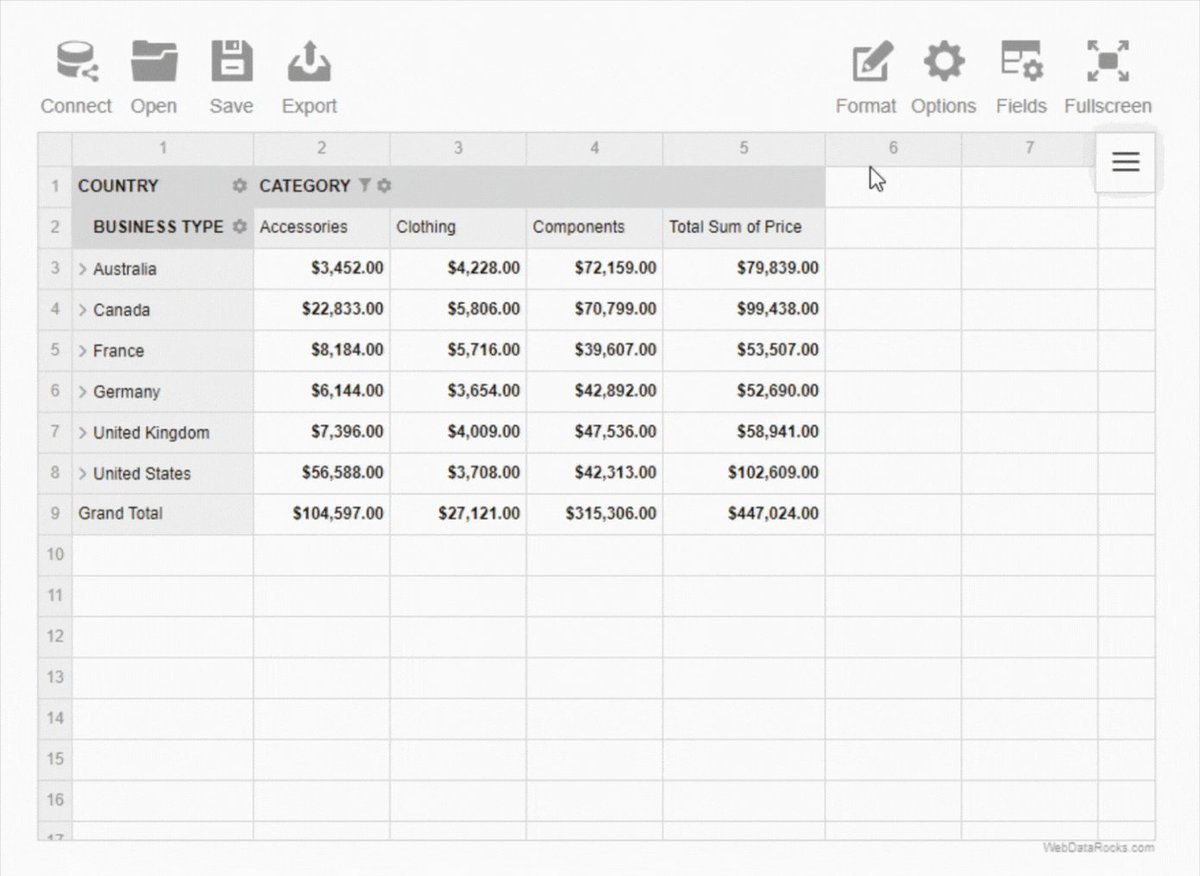Select the Accessories column header
This screenshot has height=876, width=1200.
tap(322, 228)
